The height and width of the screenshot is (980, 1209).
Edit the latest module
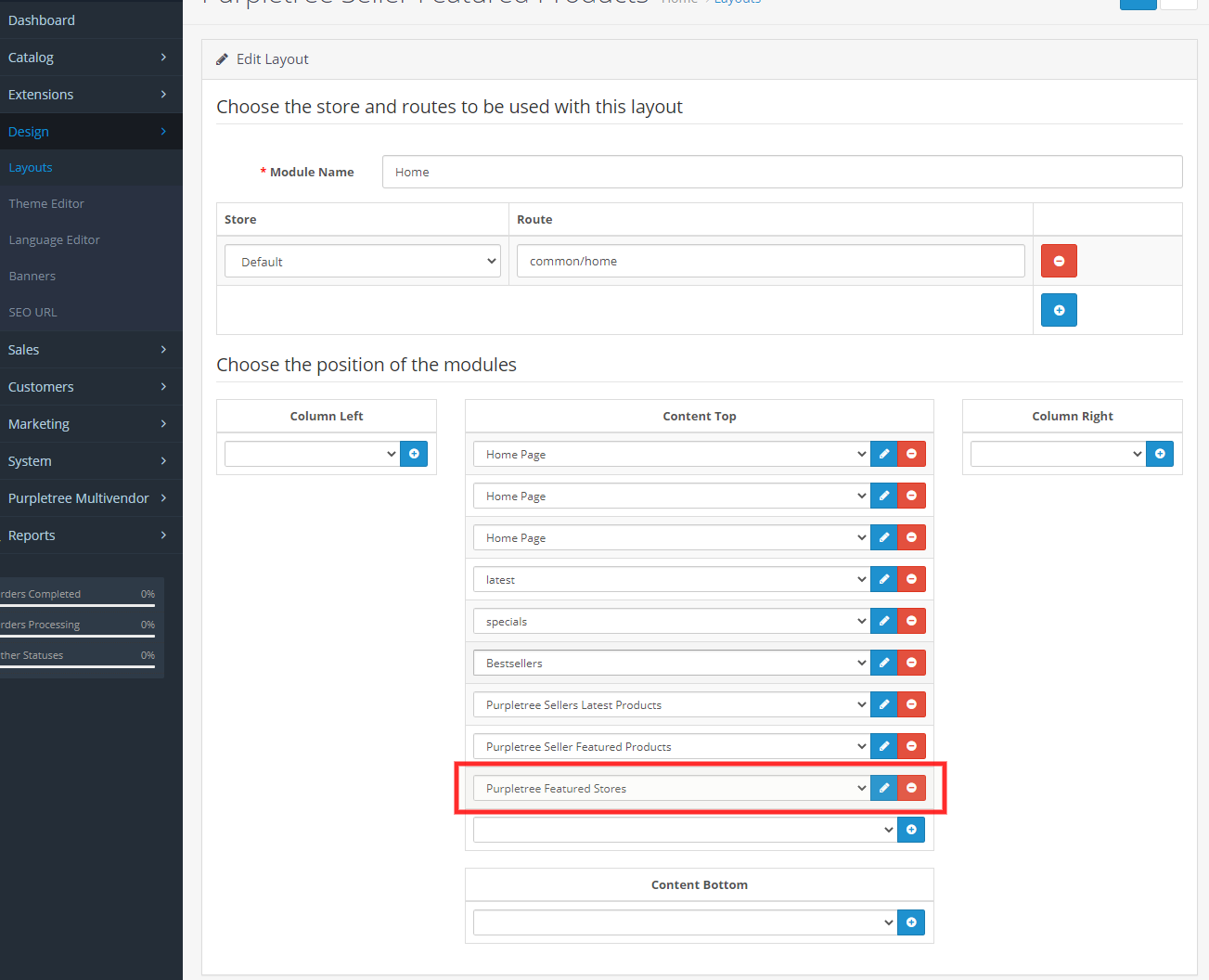pyautogui.click(x=884, y=579)
